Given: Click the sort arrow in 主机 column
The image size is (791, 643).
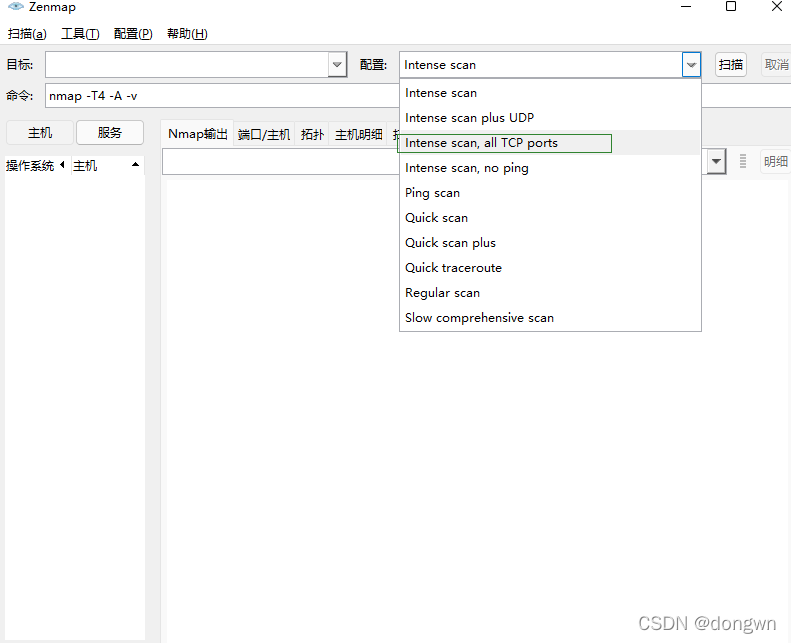Looking at the screenshot, I should pos(135,164).
